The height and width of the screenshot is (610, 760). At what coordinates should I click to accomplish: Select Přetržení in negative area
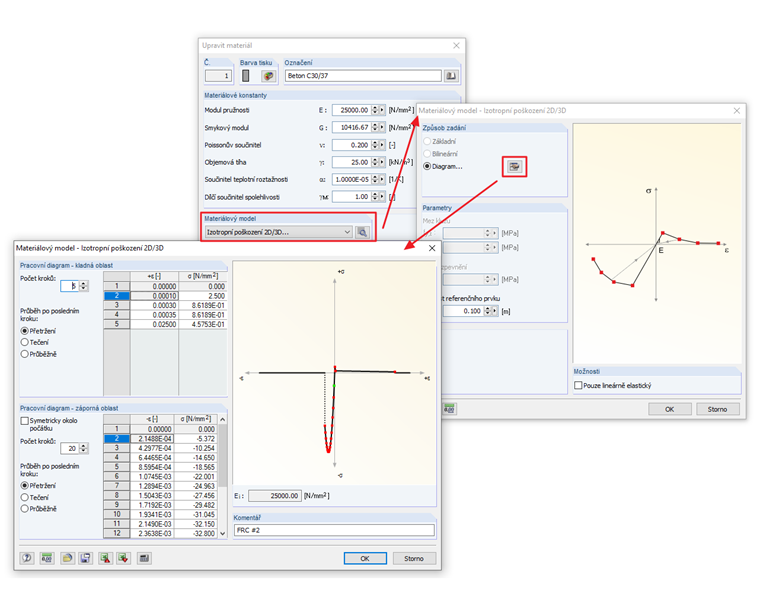coord(24,485)
